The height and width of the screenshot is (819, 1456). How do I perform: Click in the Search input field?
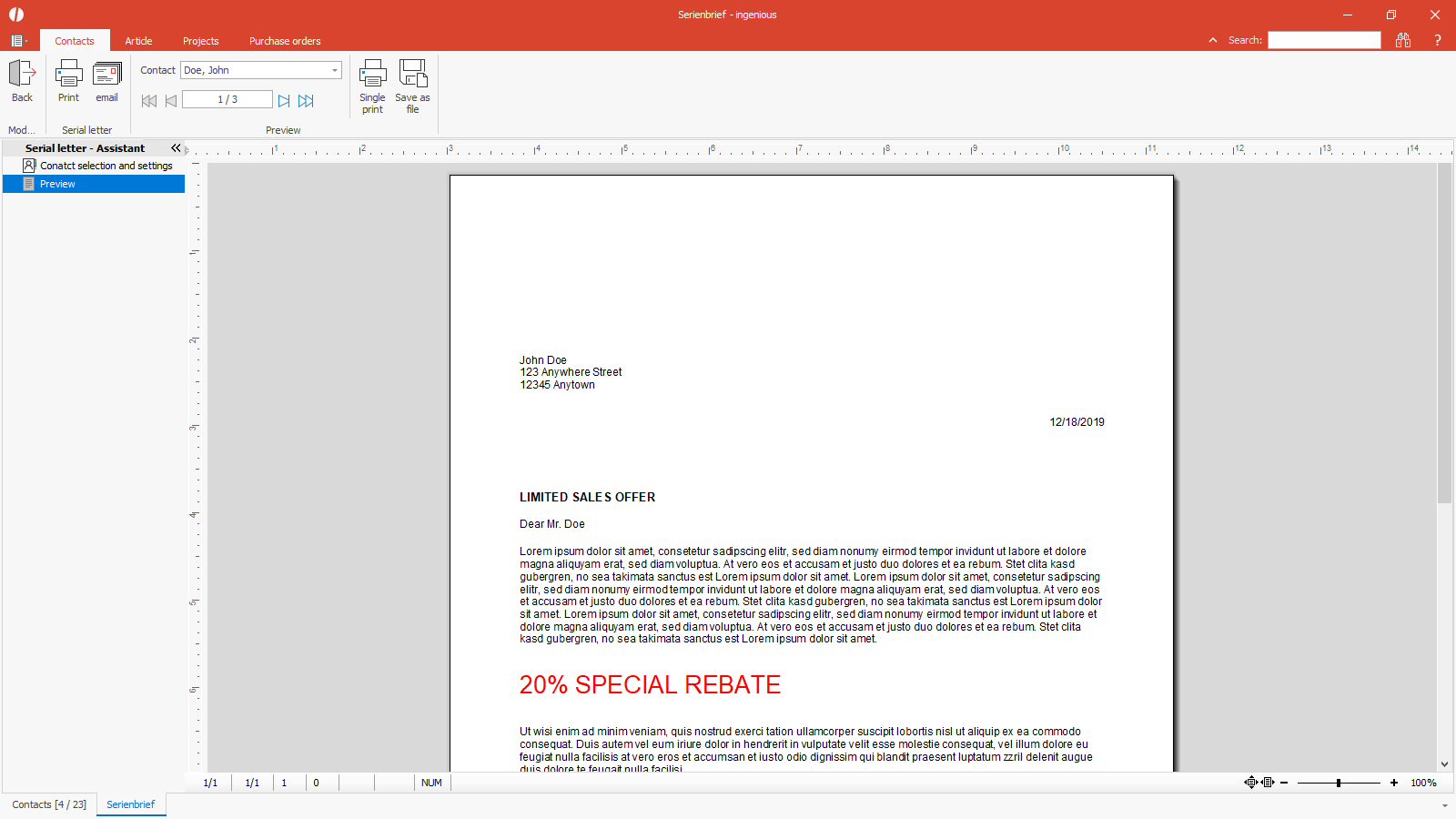click(x=1324, y=40)
